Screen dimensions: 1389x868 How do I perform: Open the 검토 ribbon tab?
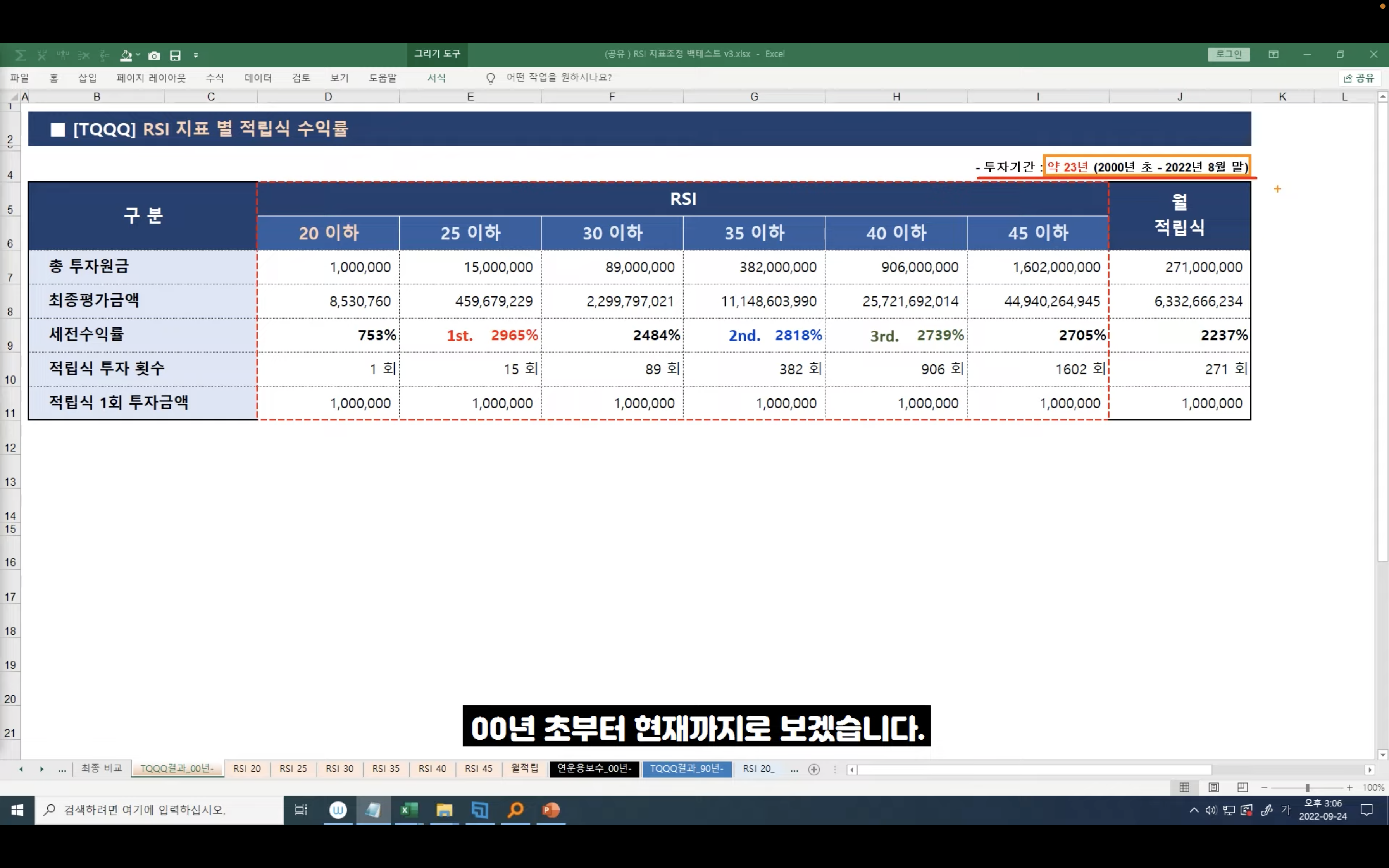pyautogui.click(x=301, y=77)
